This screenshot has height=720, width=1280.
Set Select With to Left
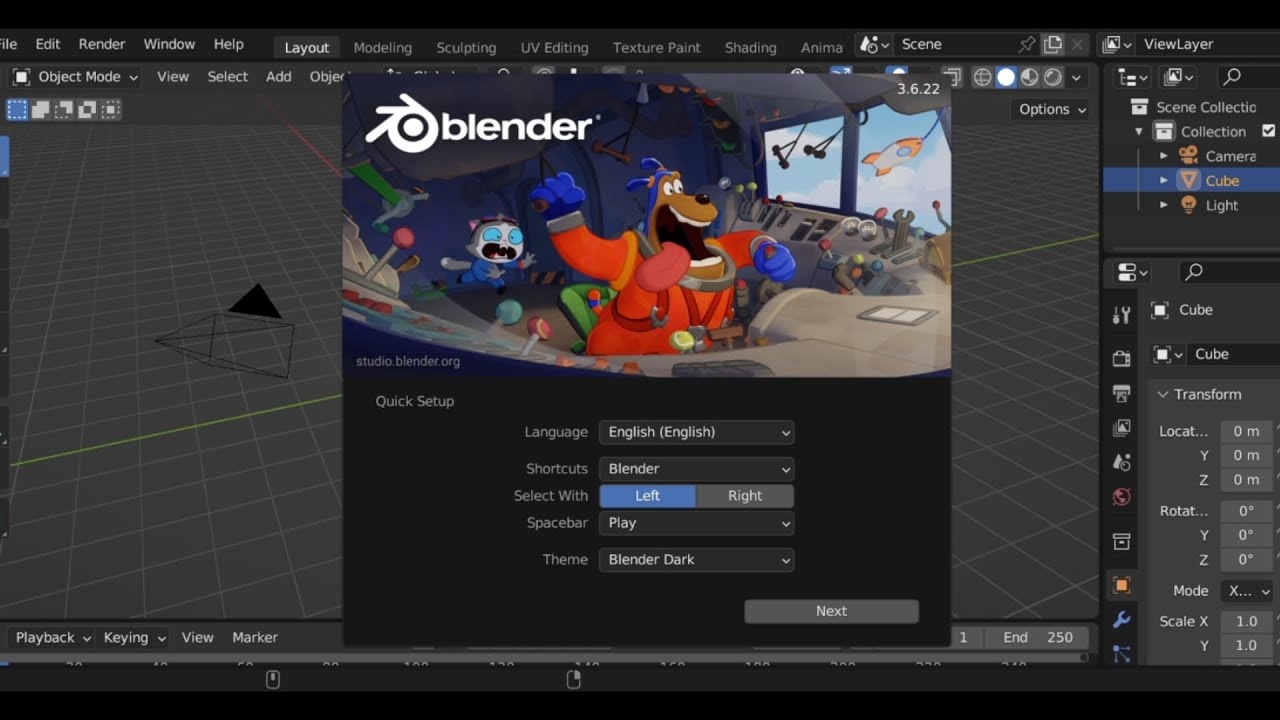(647, 496)
